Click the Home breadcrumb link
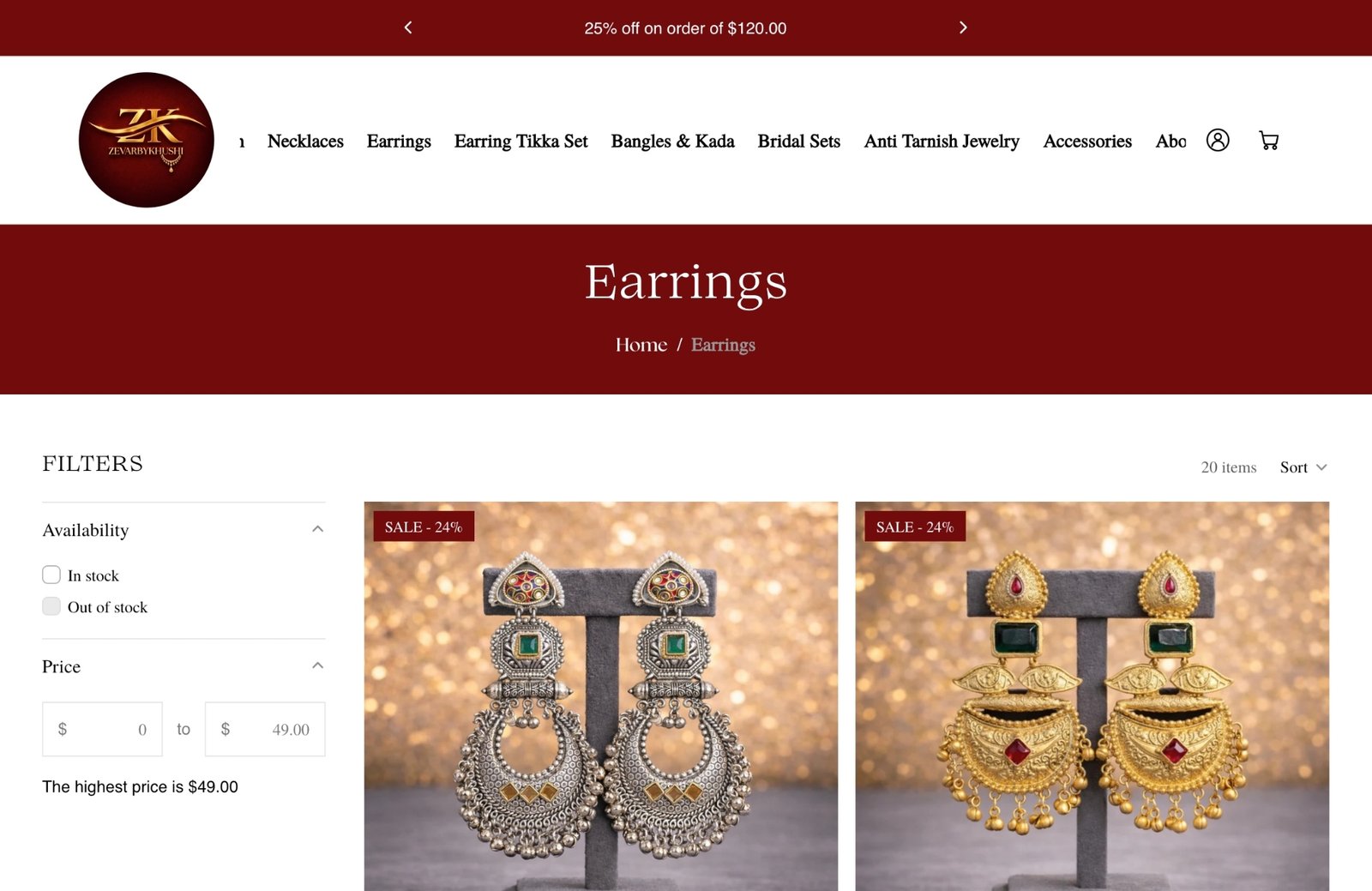1372x891 pixels. [641, 345]
